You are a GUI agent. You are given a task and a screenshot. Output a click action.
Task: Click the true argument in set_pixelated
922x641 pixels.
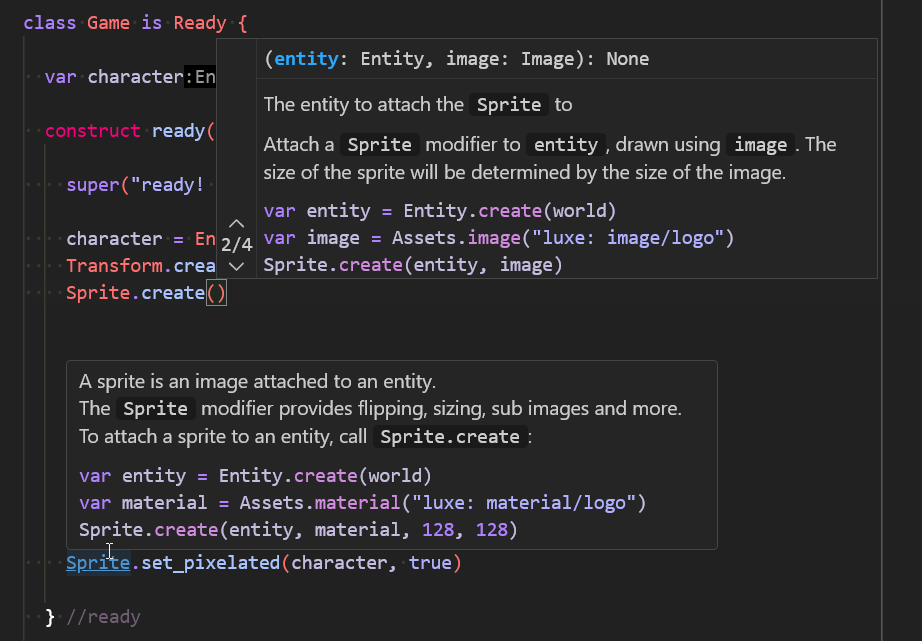[430, 563]
